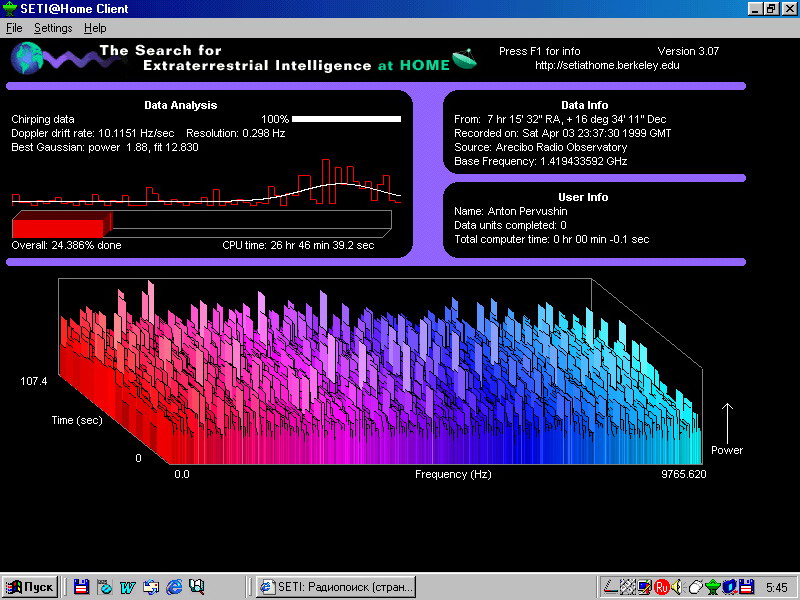Click the book with magnifier quick launch icon

197,587
